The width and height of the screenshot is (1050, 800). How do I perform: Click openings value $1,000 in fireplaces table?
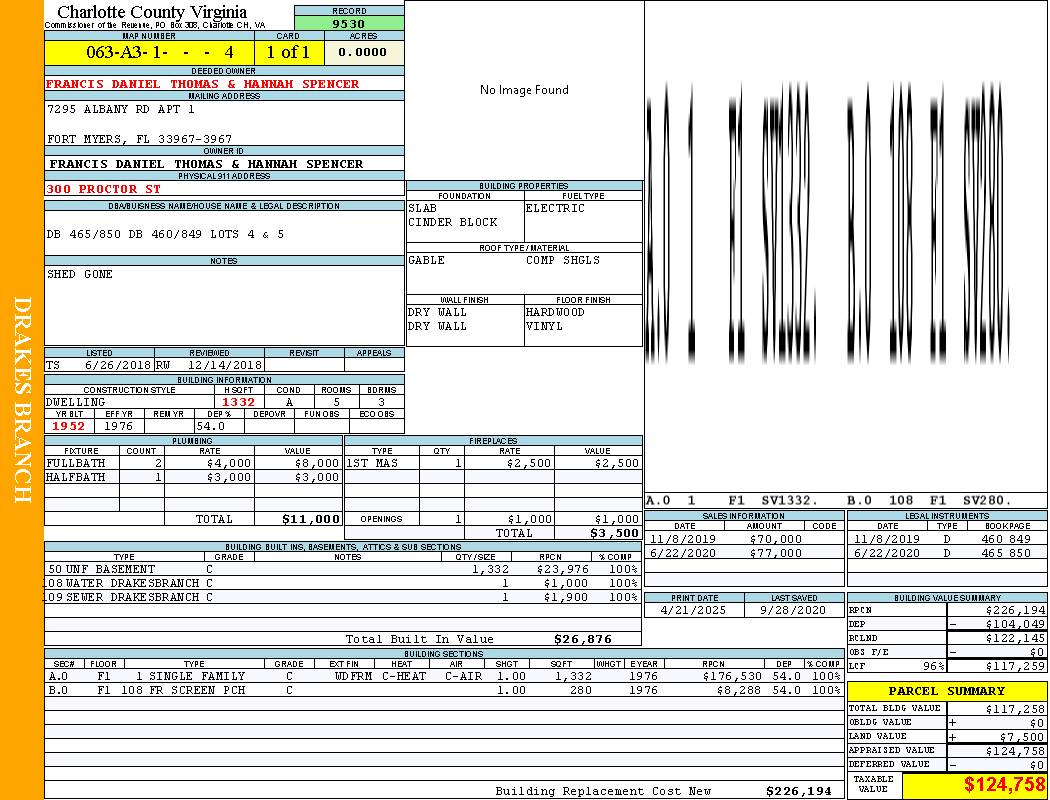617,519
